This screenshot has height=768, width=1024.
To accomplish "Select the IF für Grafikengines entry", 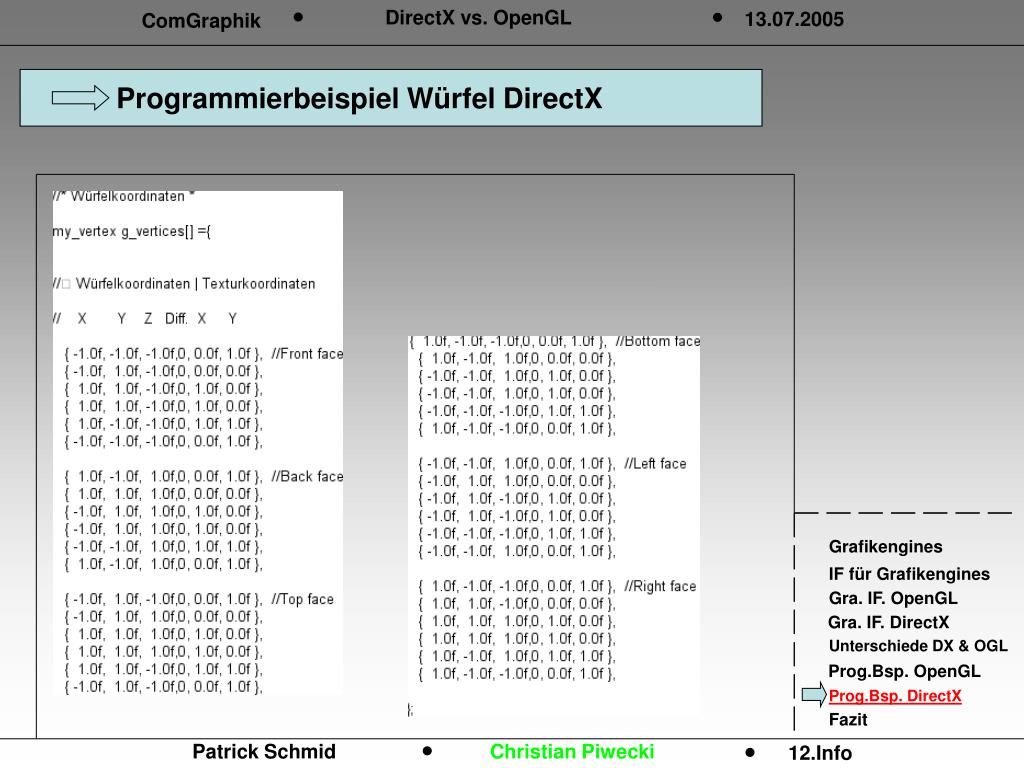I will pos(909,574).
